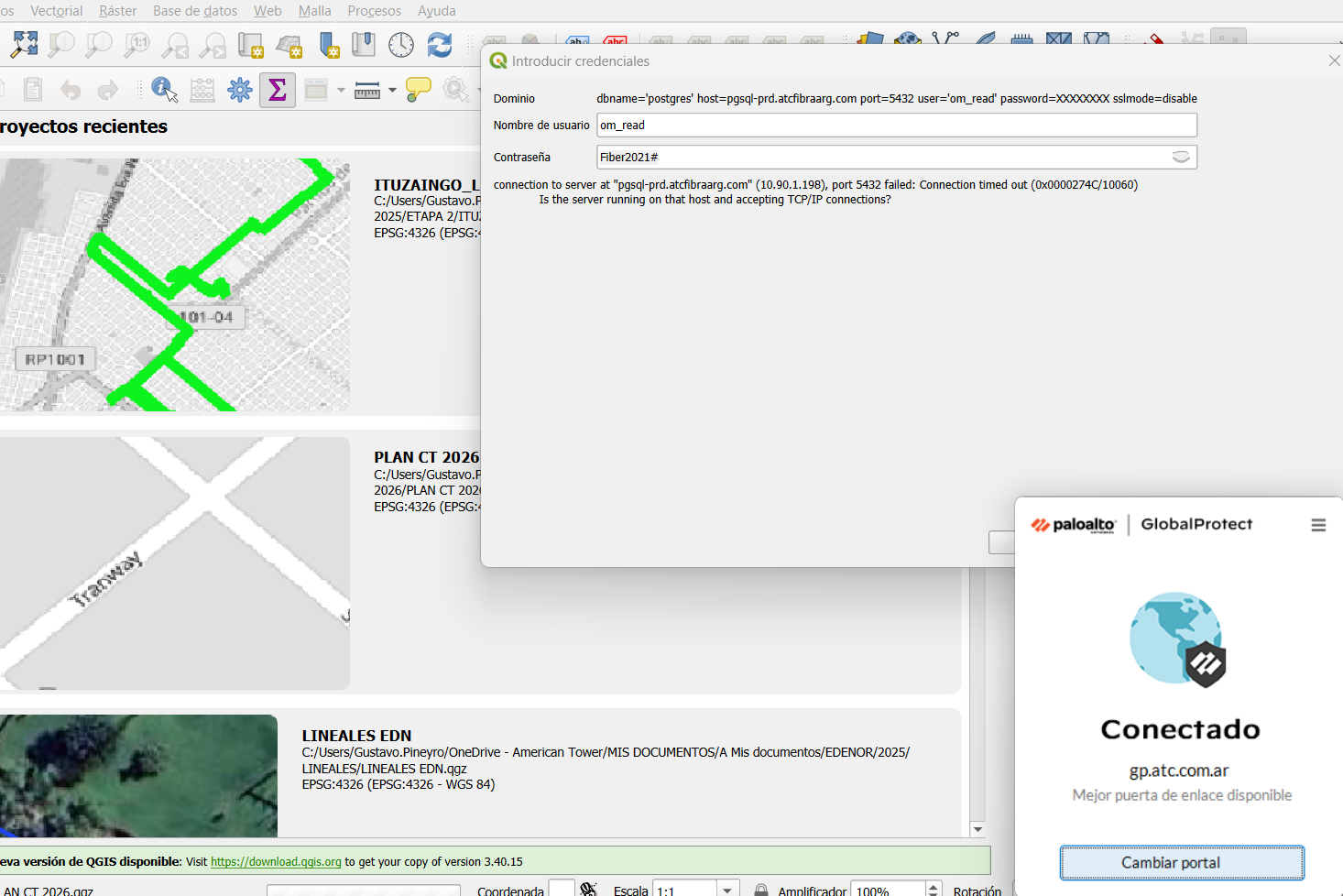Open the download.qgis.org link
This screenshot has height=896, width=1343.
tap(276, 862)
